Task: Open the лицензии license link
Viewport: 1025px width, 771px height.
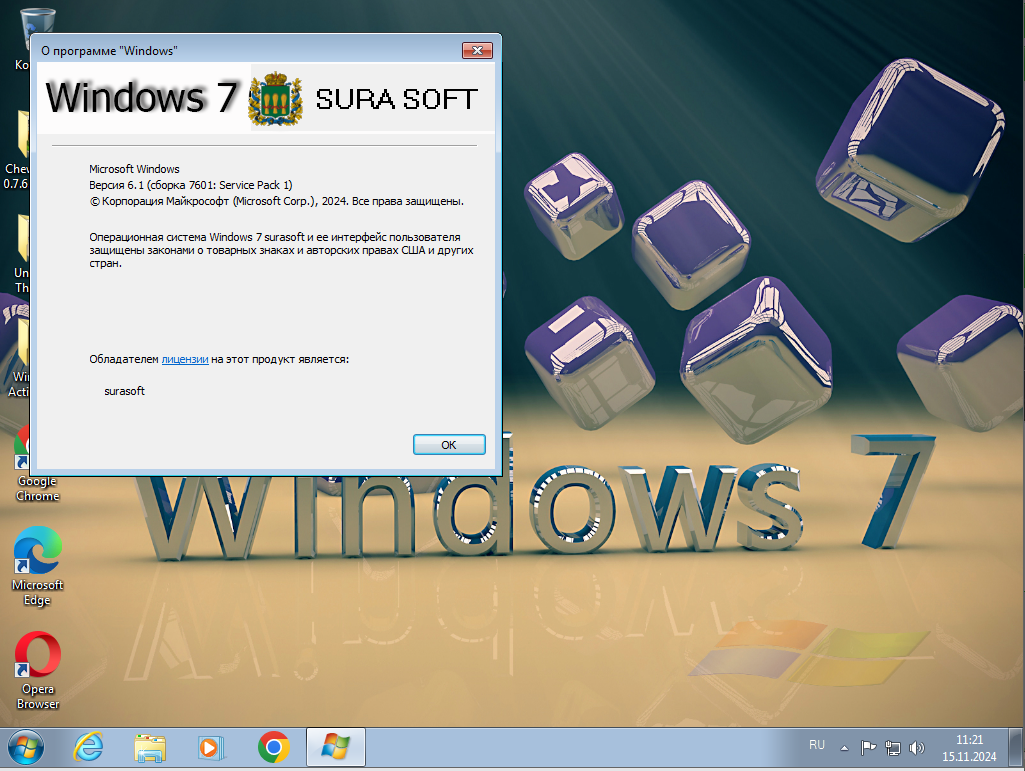Action: tap(185, 359)
